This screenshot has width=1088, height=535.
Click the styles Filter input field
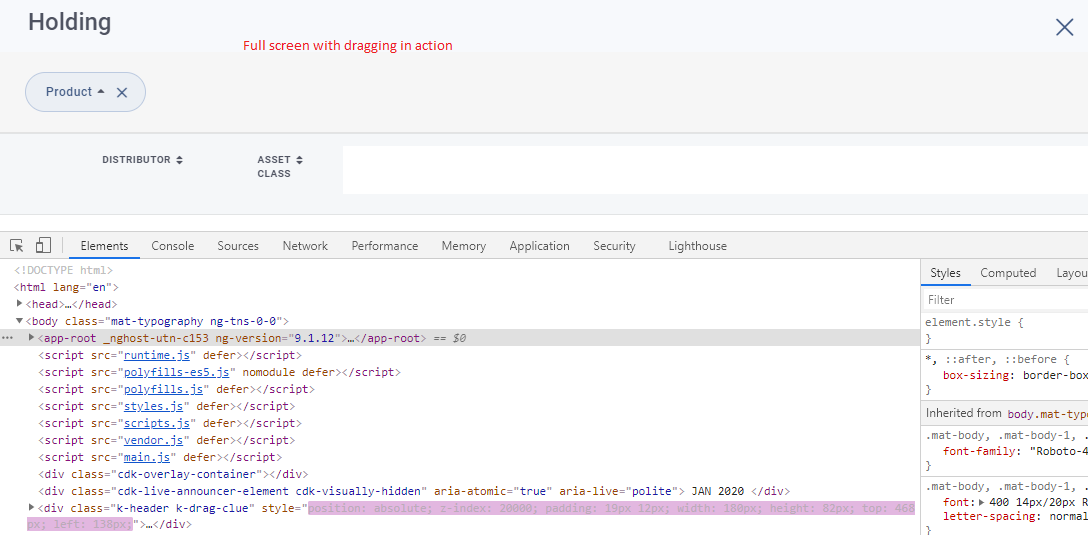pyautogui.click(x=1000, y=300)
